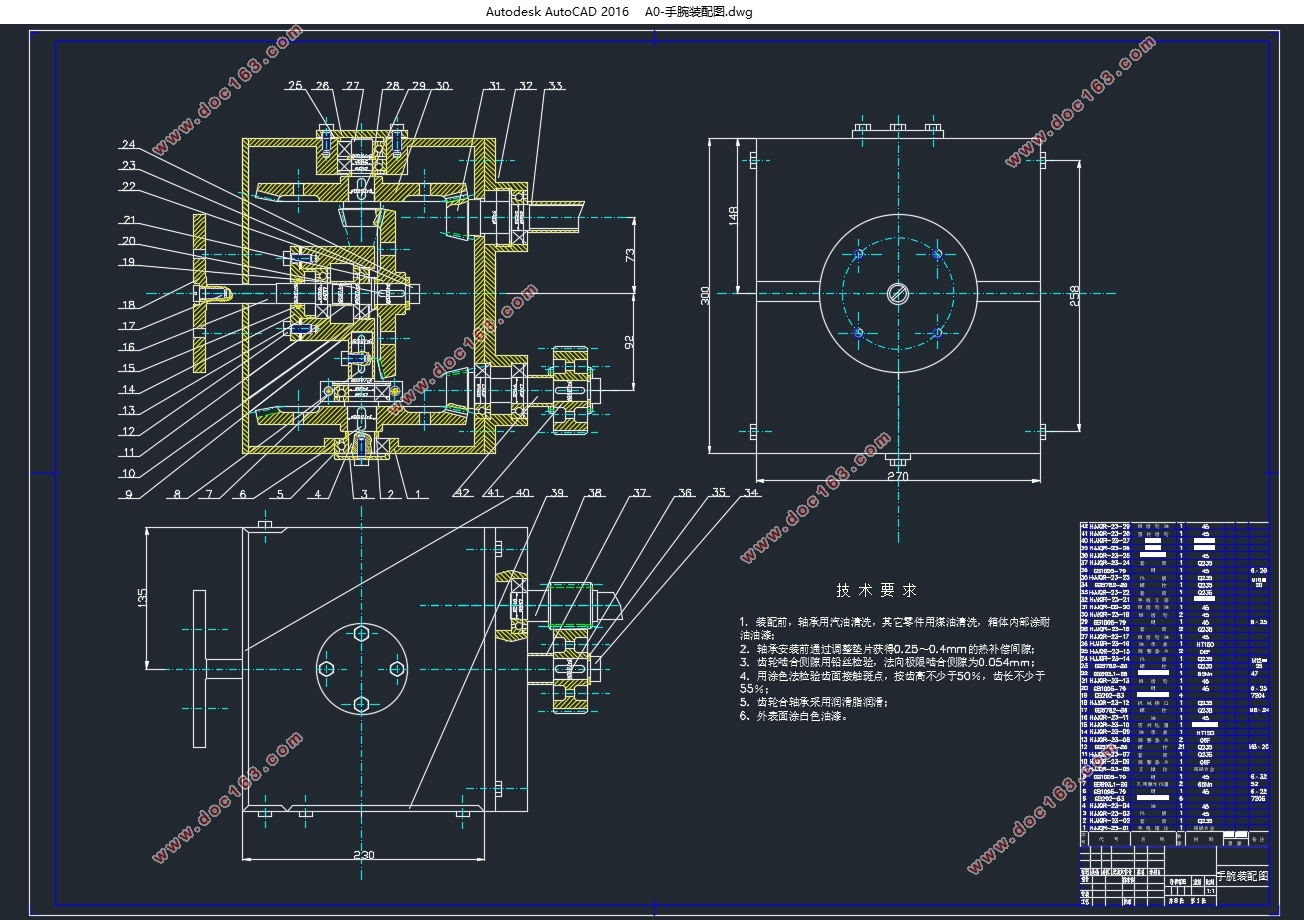Click part balloon number 30

[x=442, y=86]
